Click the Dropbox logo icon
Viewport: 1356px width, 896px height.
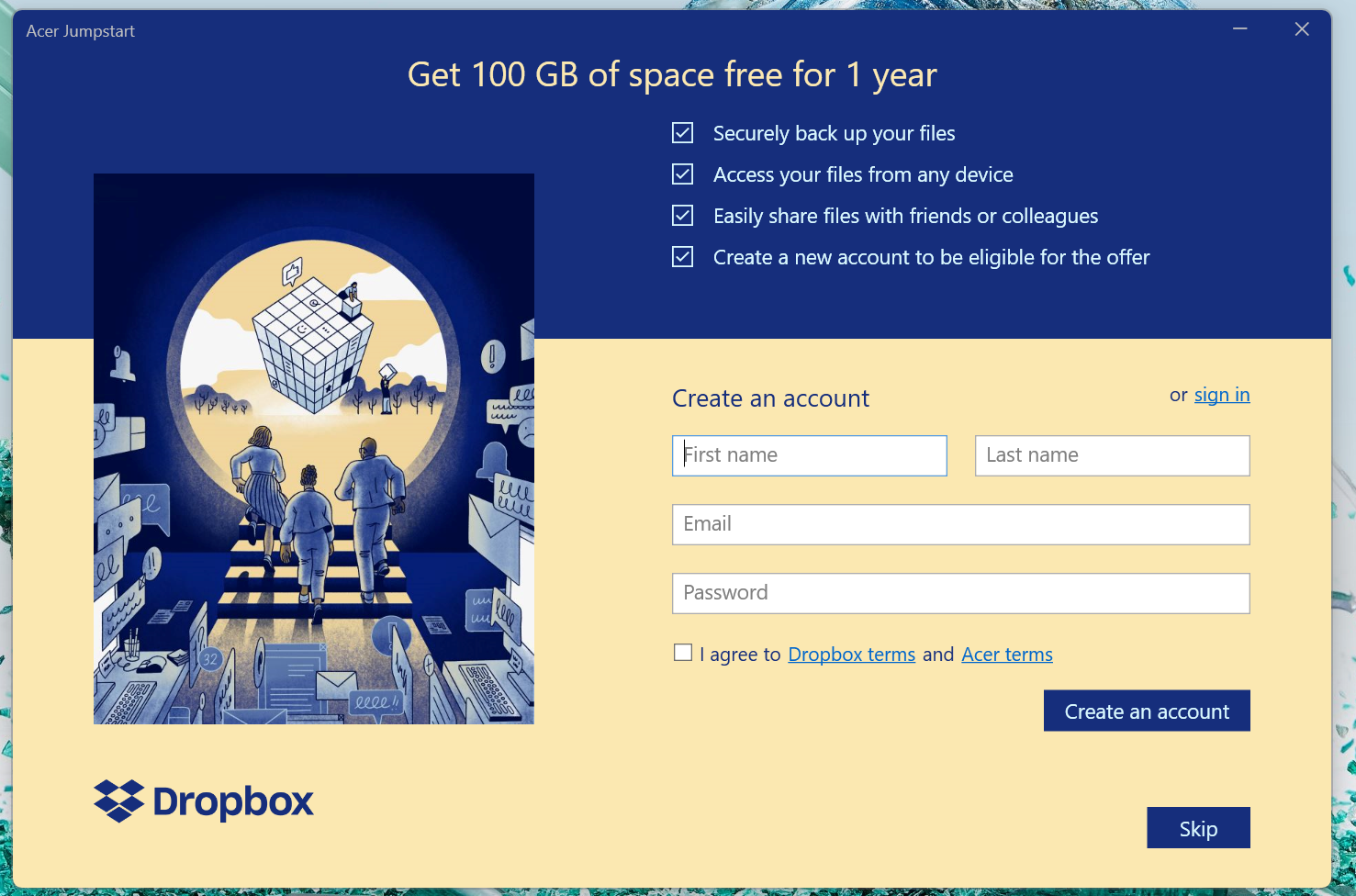[119, 801]
